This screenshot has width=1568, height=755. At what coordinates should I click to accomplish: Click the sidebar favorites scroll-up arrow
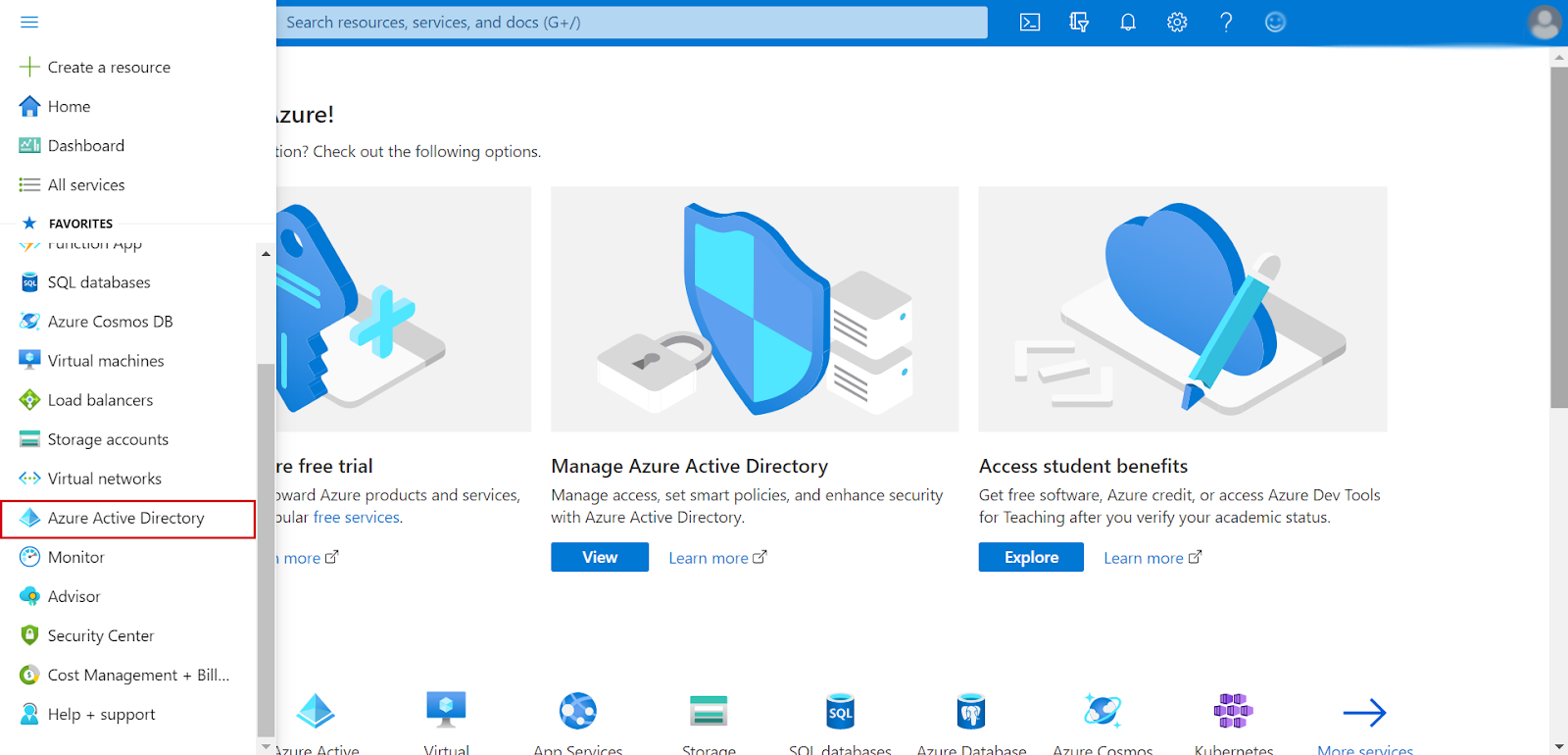[x=266, y=254]
